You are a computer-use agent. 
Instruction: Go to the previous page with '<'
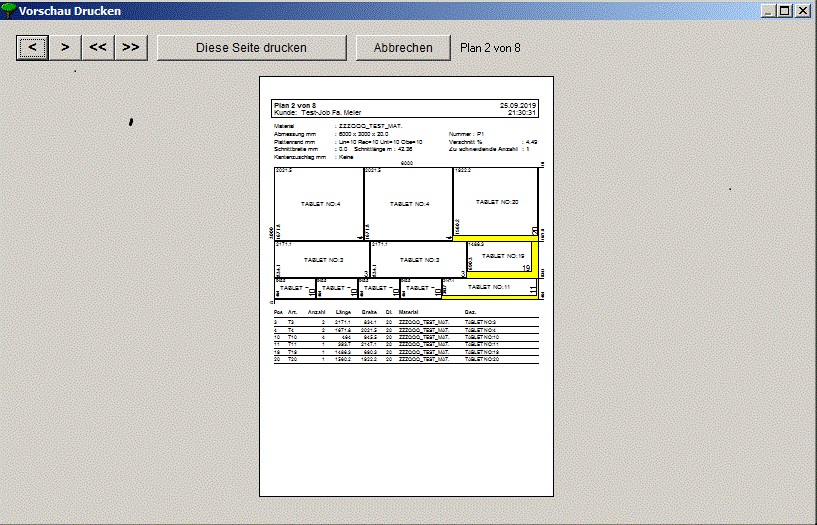32,47
